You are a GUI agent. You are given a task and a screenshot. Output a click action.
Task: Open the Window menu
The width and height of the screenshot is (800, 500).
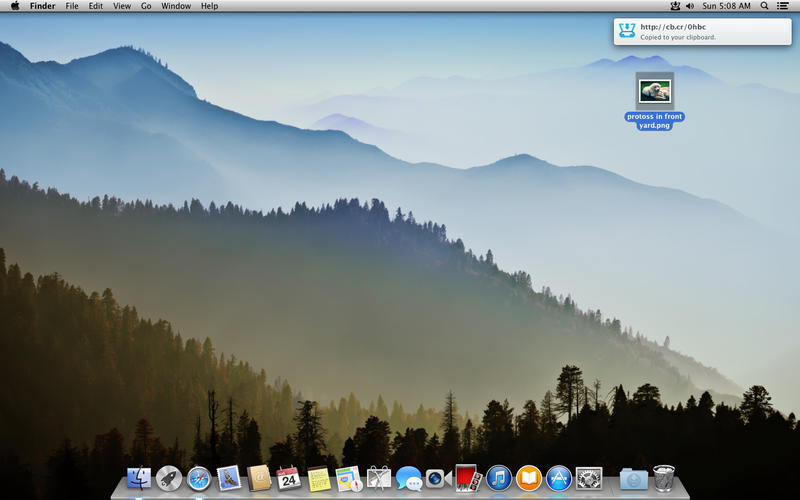(x=176, y=6)
